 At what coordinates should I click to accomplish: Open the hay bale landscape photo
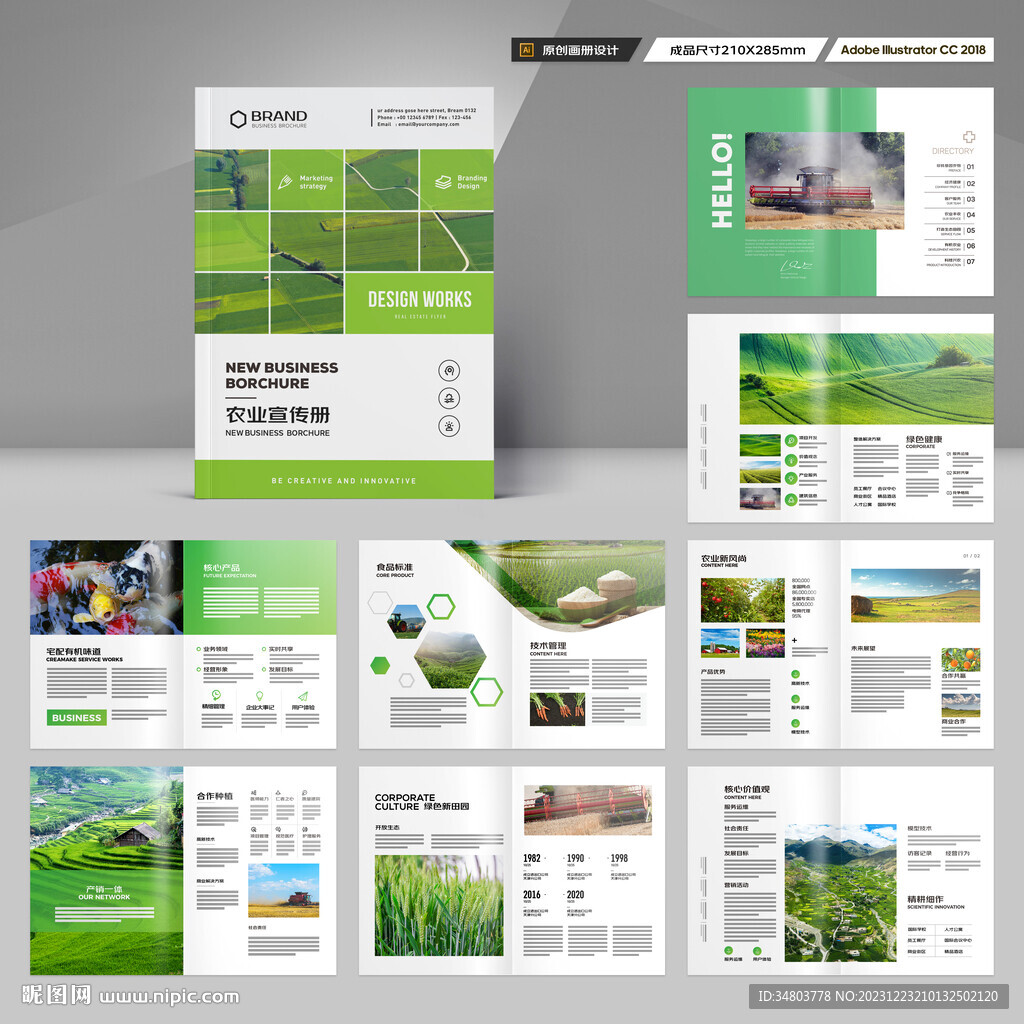tap(915, 595)
